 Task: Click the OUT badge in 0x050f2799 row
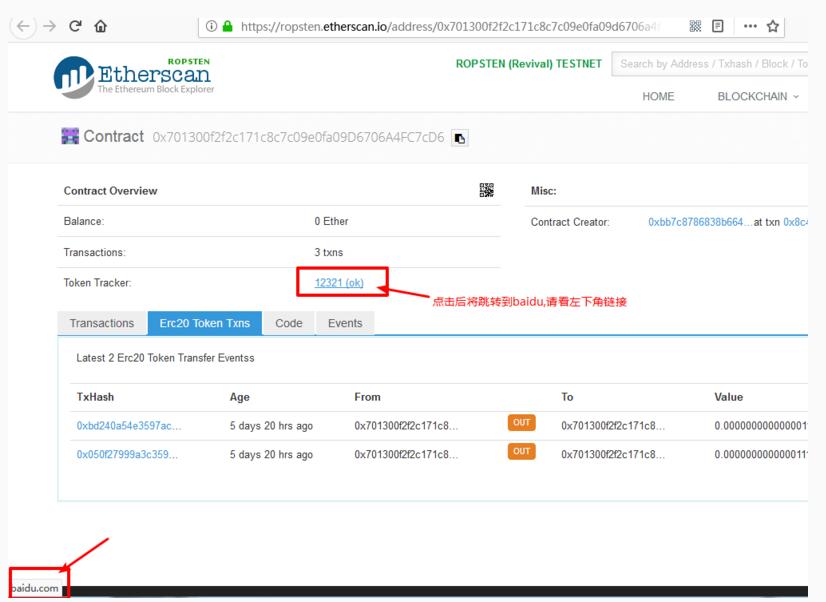point(522,451)
